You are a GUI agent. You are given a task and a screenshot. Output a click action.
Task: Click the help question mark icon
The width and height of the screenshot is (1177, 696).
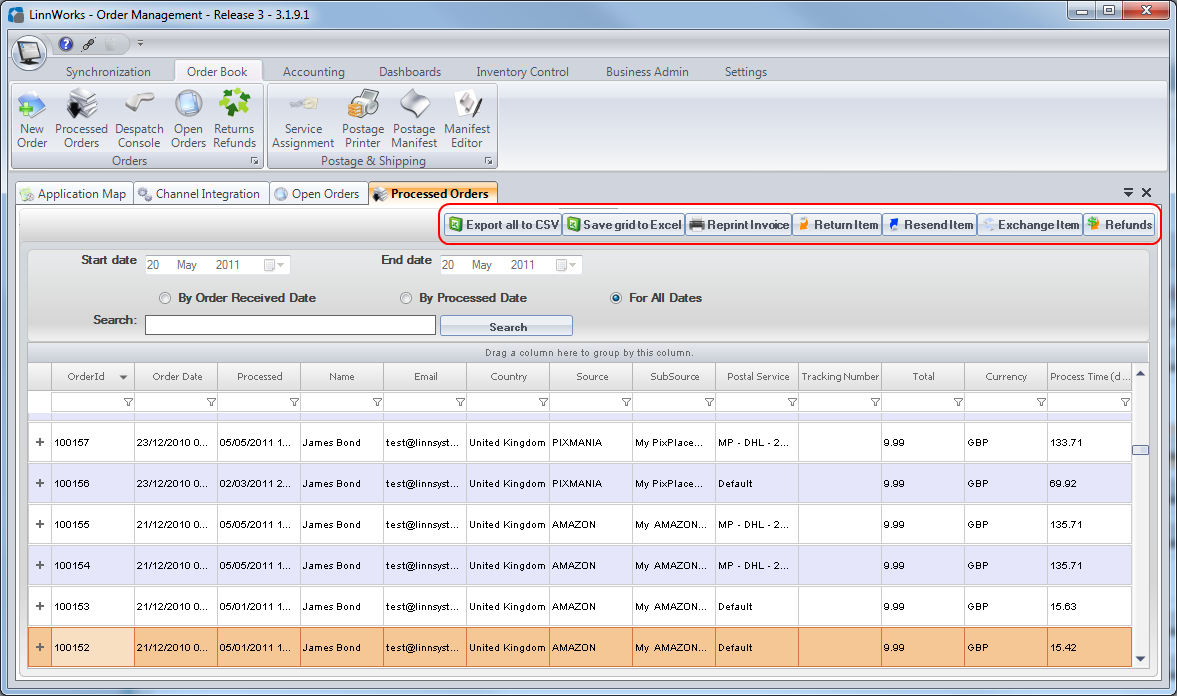coord(66,44)
